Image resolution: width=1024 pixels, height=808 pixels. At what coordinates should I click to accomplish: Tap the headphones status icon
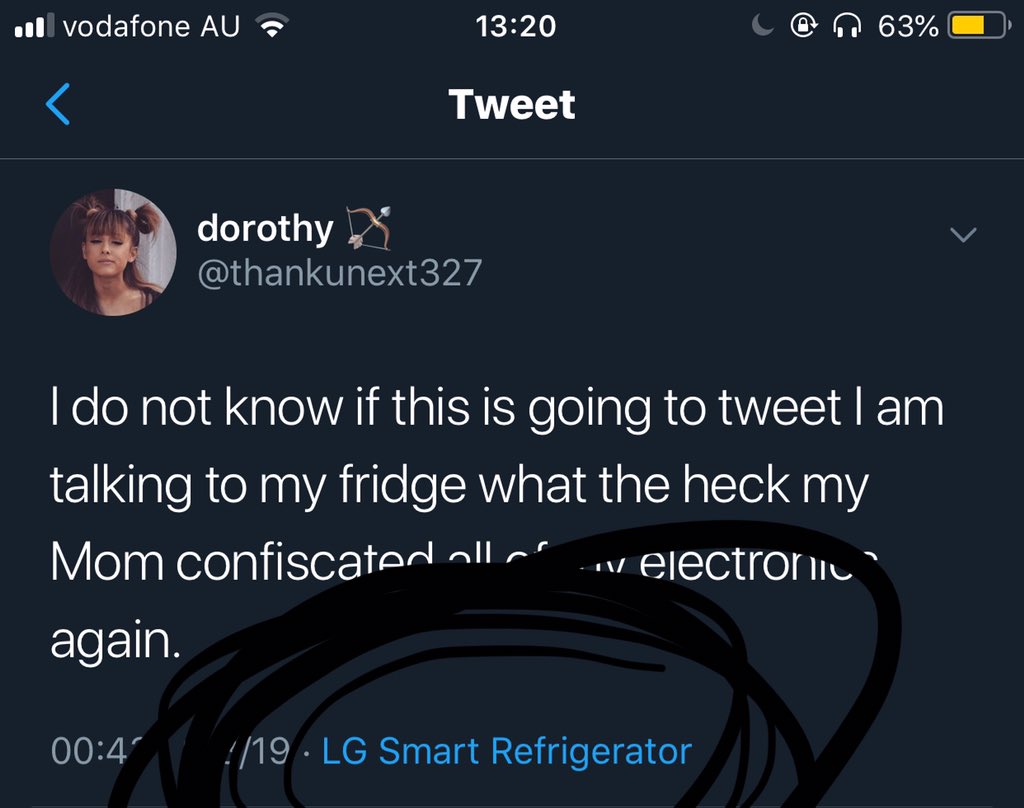click(847, 26)
